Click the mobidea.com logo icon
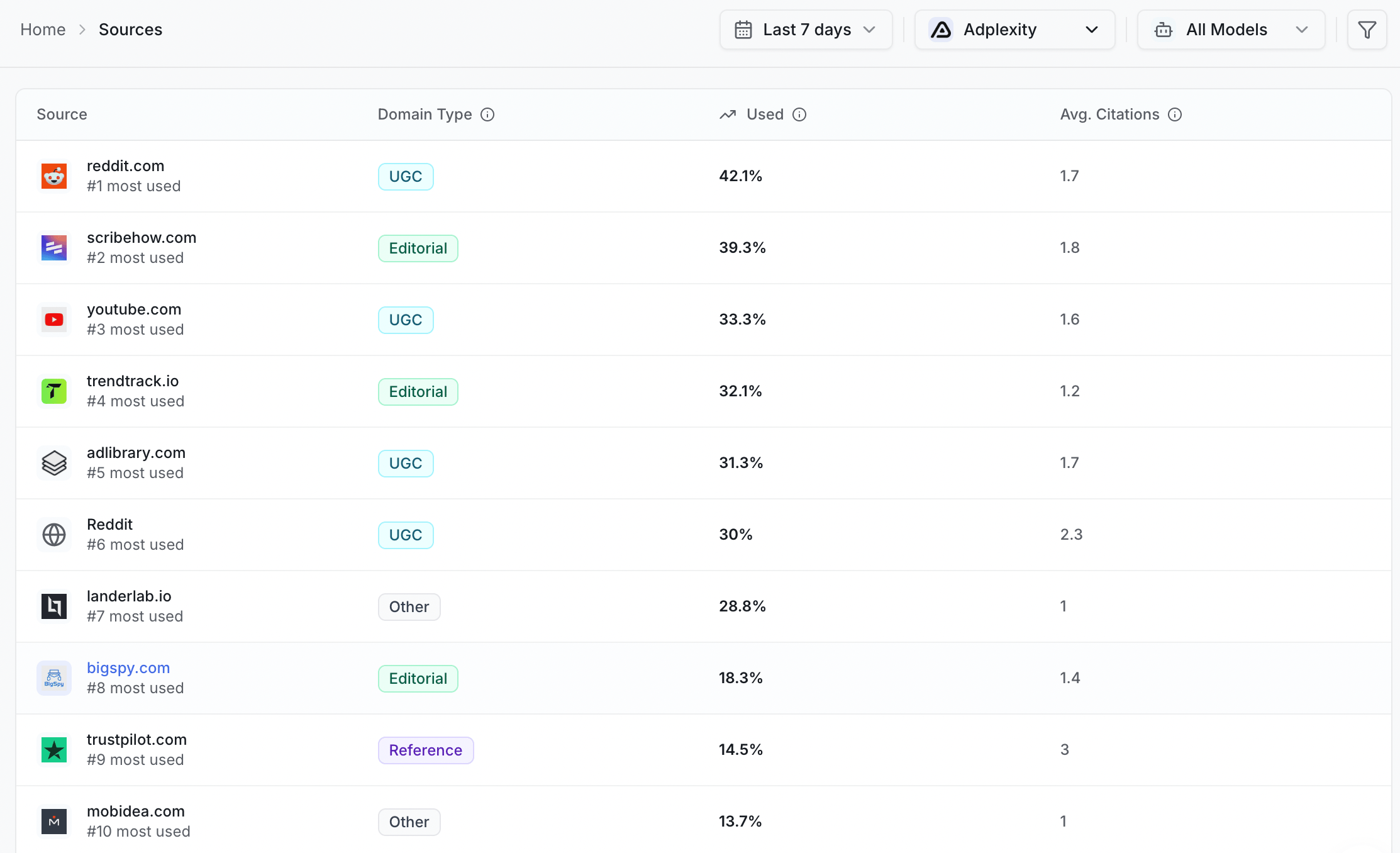 click(x=54, y=822)
